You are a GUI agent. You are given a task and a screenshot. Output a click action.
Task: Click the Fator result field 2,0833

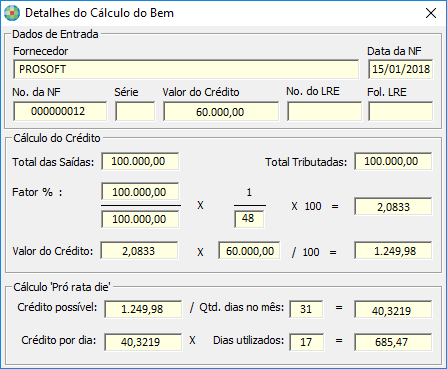pyautogui.click(x=393, y=207)
